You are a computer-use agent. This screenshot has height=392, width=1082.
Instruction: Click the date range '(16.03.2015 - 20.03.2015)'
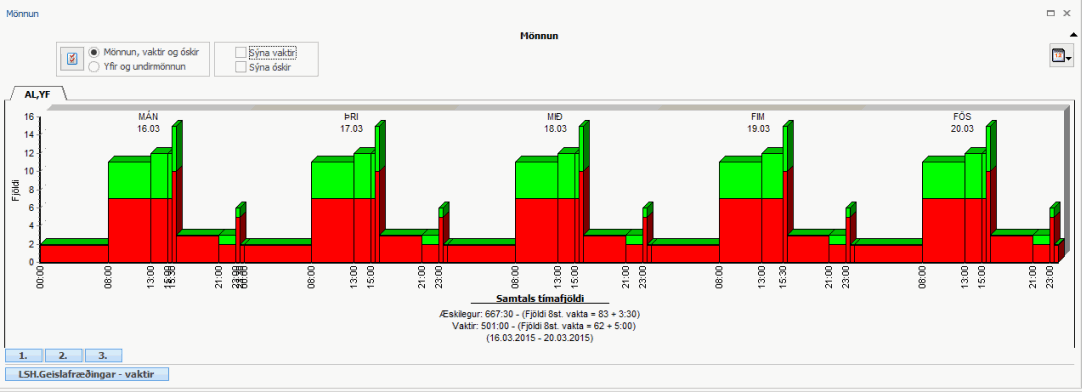pyautogui.click(x=540, y=338)
